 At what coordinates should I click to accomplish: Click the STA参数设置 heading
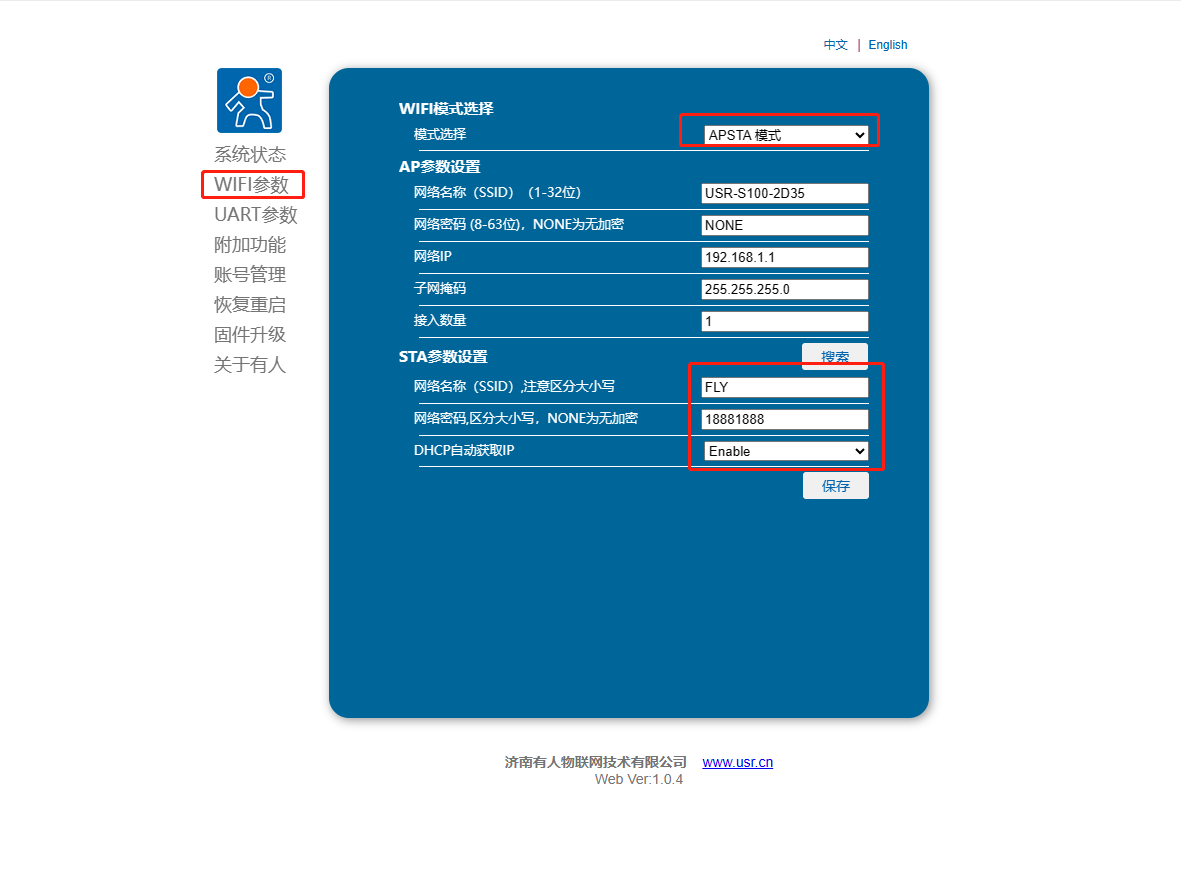coord(443,356)
